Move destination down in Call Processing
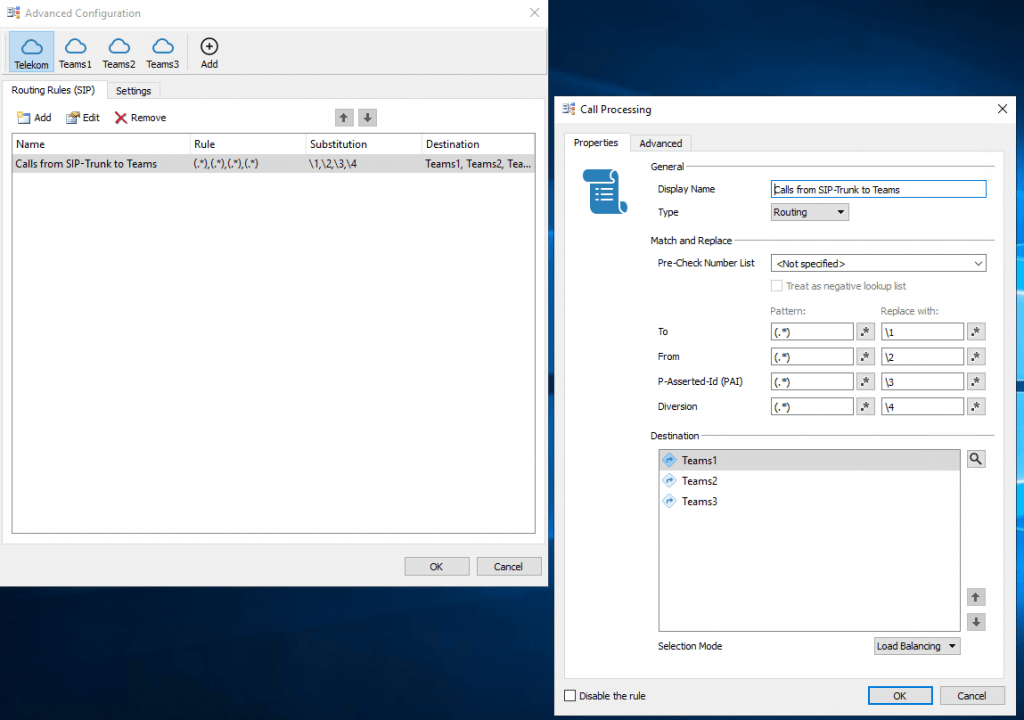 (x=976, y=622)
